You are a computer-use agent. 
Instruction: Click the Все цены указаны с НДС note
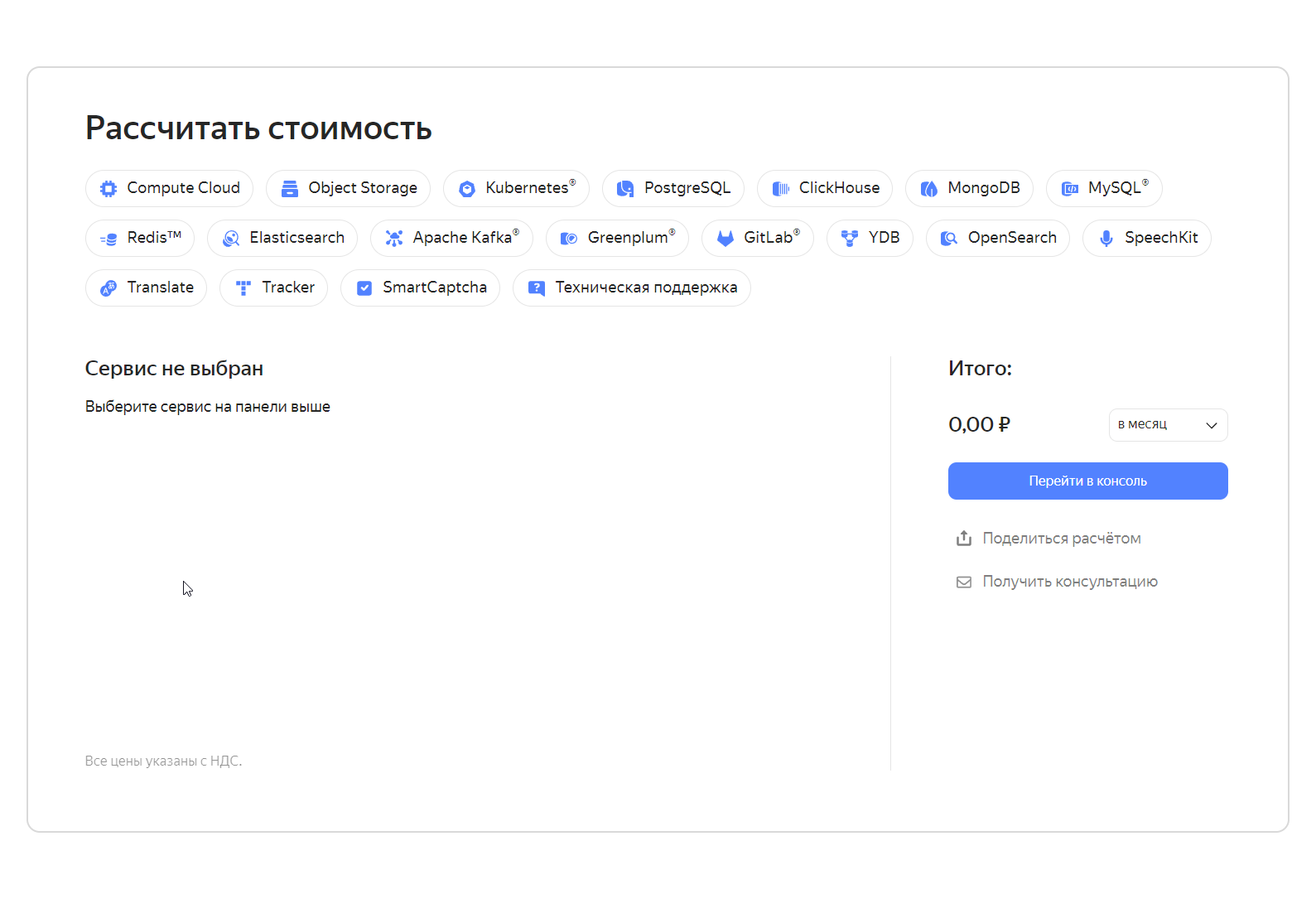pos(163,761)
